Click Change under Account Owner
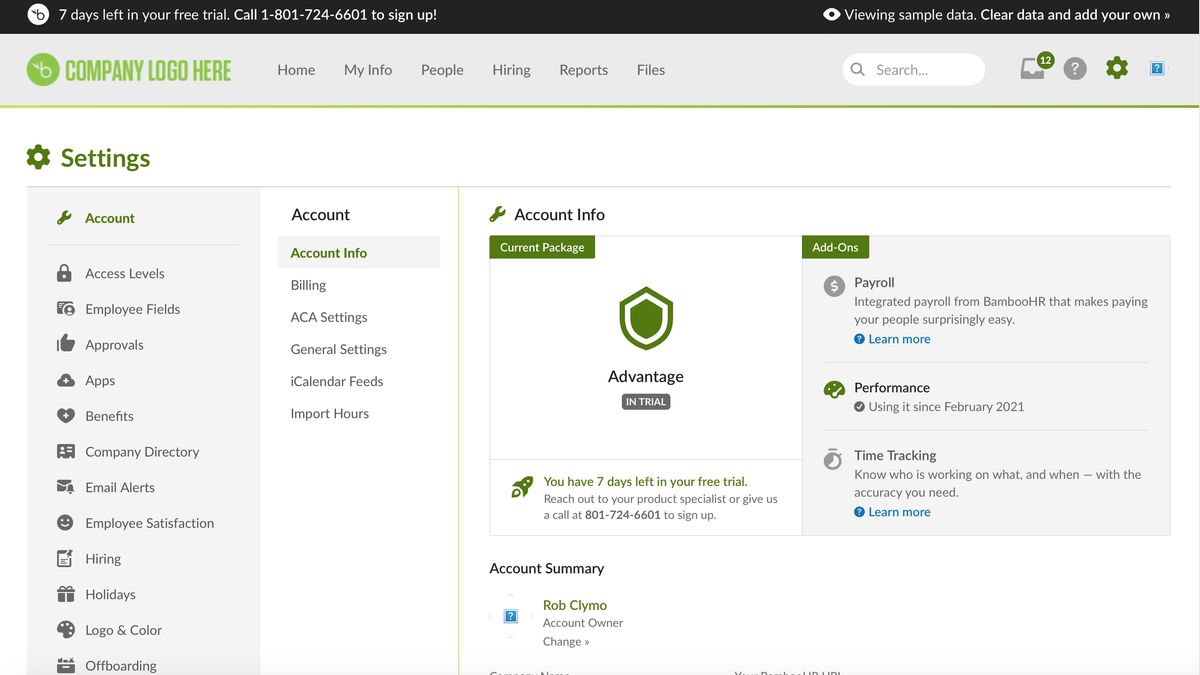Viewport: 1200px width, 675px height. [565, 641]
